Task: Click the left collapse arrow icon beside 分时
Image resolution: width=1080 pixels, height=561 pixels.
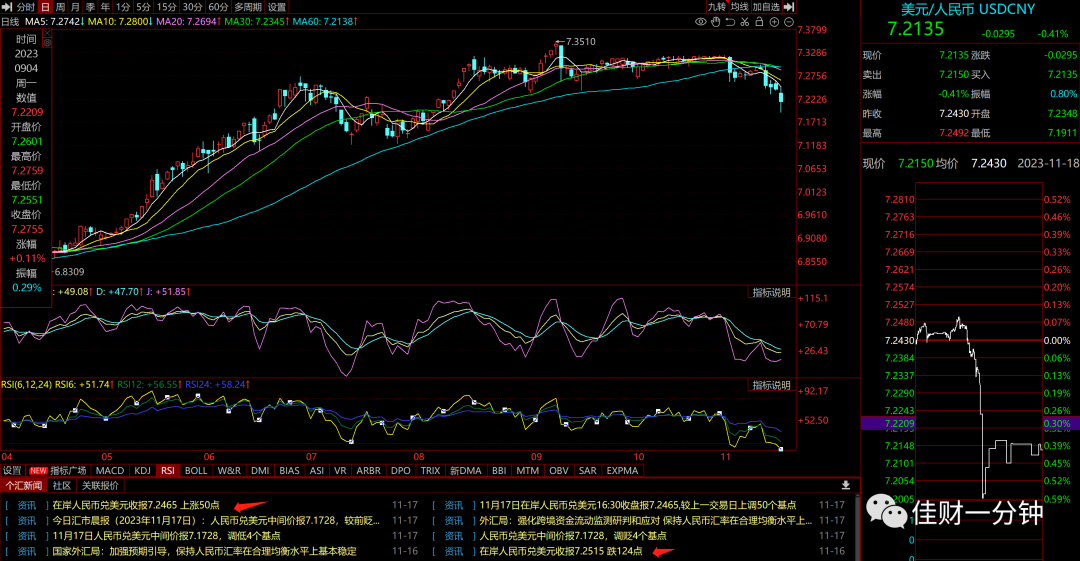Action: tap(8, 7)
